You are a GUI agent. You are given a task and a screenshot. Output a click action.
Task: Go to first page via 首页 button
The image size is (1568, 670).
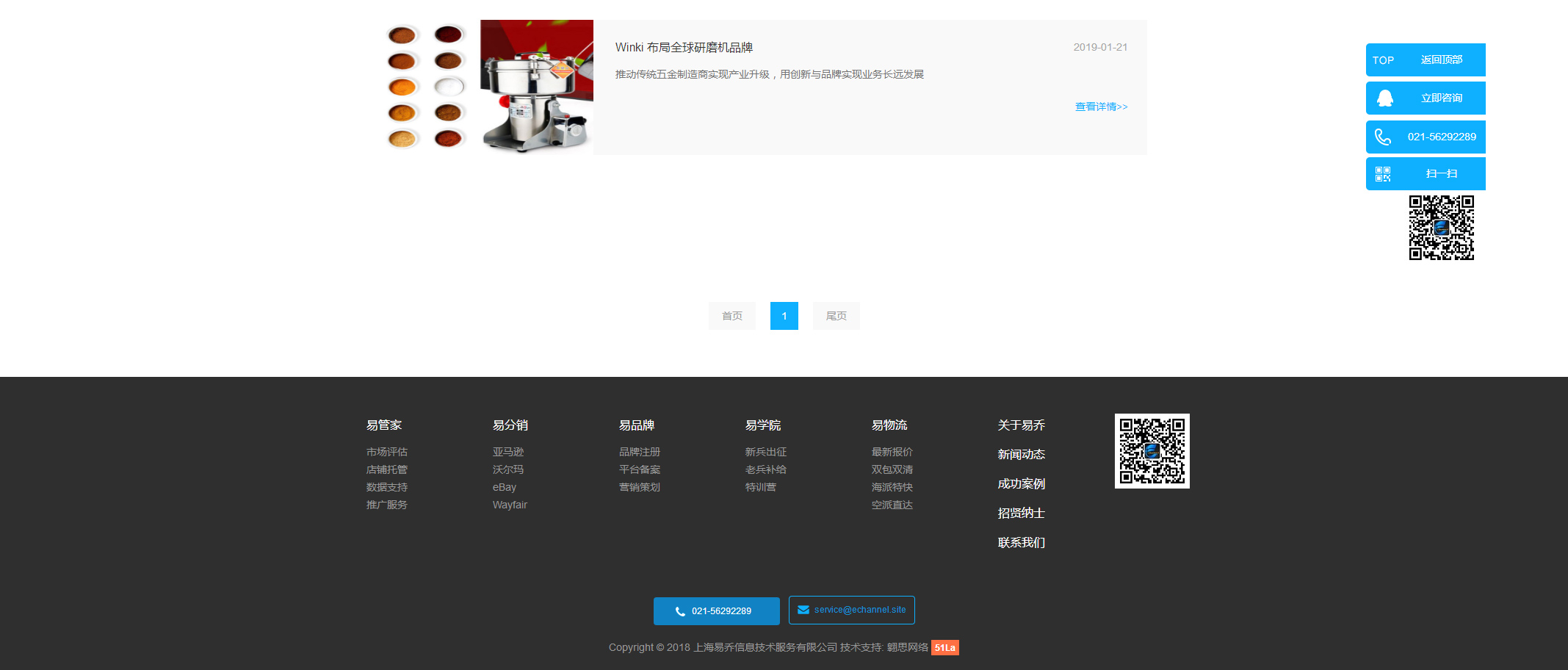point(731,316)
